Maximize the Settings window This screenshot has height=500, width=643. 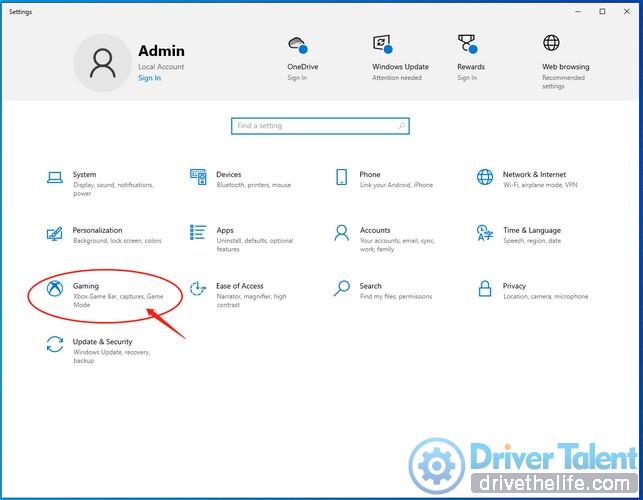[x=602, y=11]
